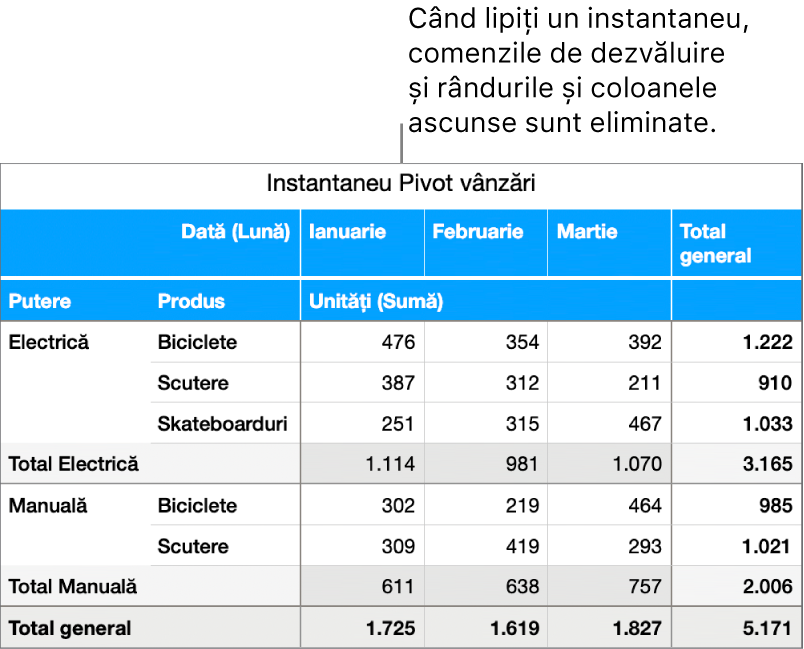Image resolution: width=804 pixels, height=649 pixels.
Task: Select the Electrică row group label
Action: 49,342
